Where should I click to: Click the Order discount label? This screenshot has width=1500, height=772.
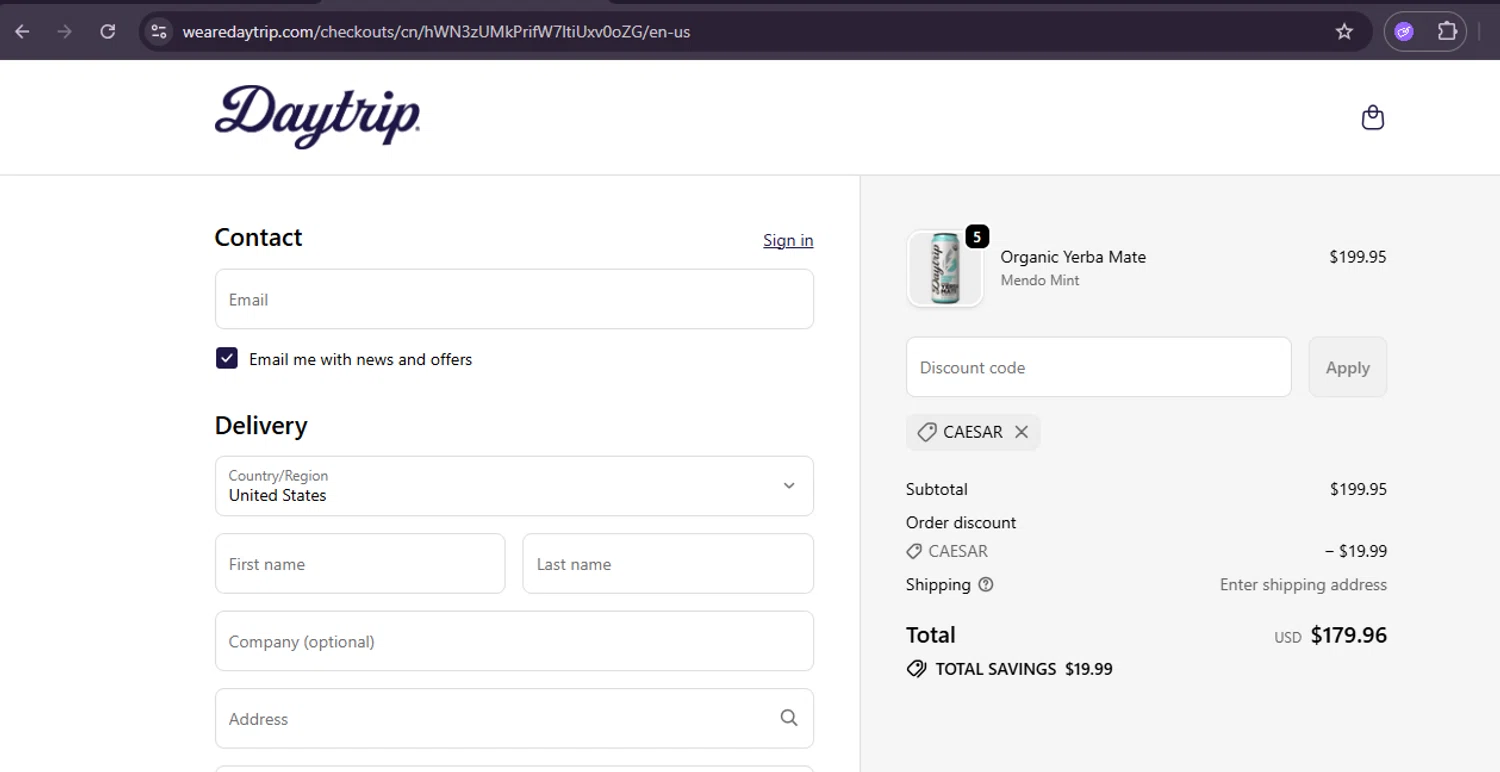[961, 523]
